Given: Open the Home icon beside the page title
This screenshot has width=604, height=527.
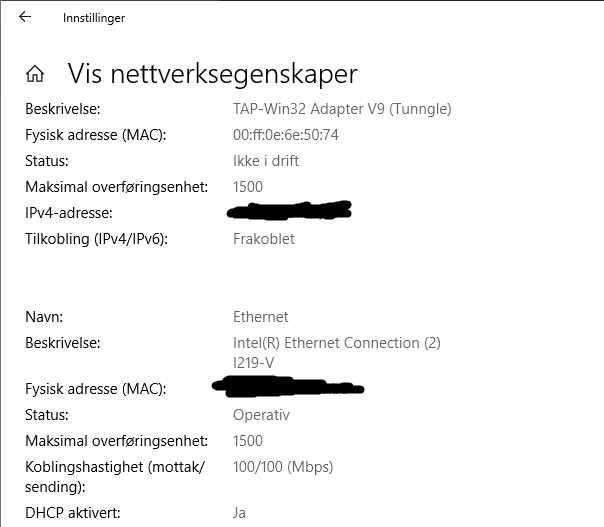Looking at the screenshot, I should pyautogui.click(x=35, y=74).
